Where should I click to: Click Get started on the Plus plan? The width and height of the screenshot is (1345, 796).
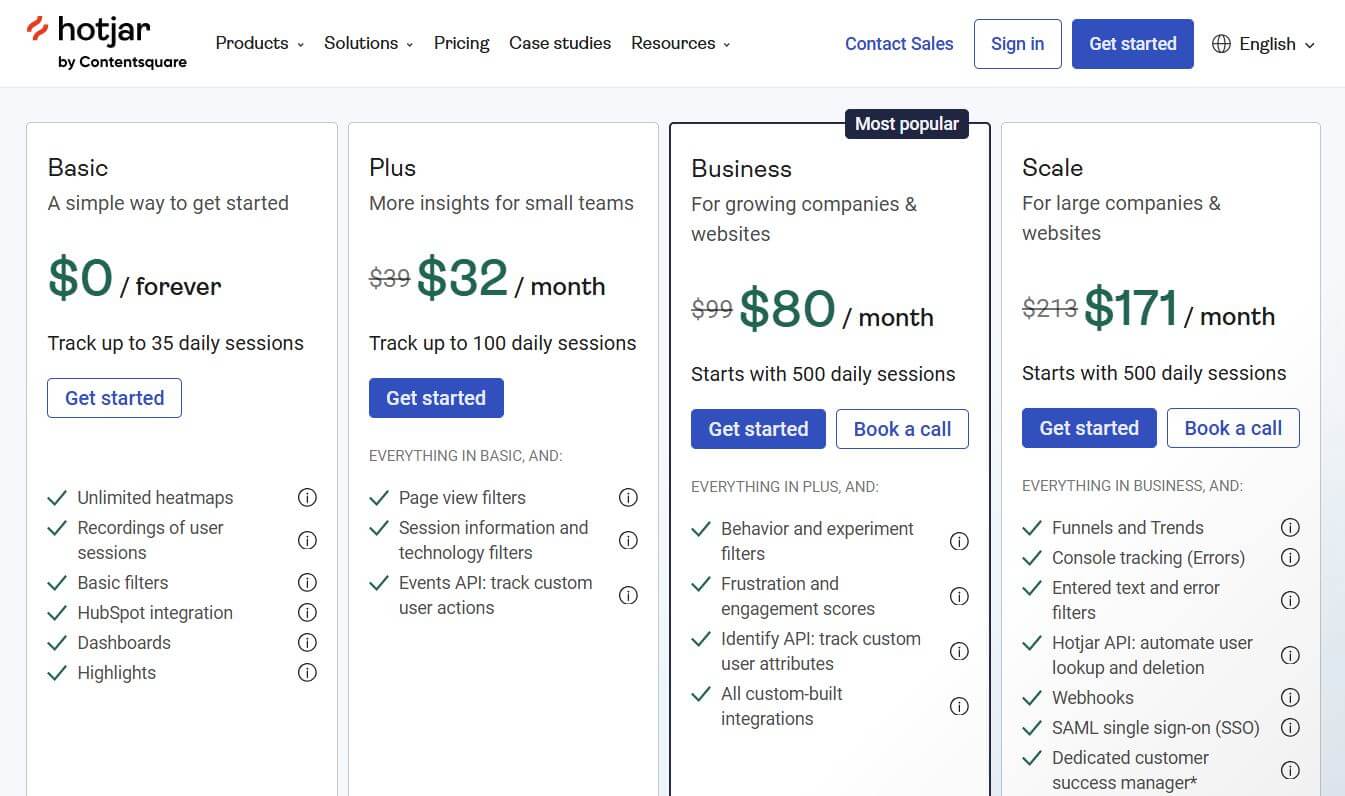click(436, 398)
